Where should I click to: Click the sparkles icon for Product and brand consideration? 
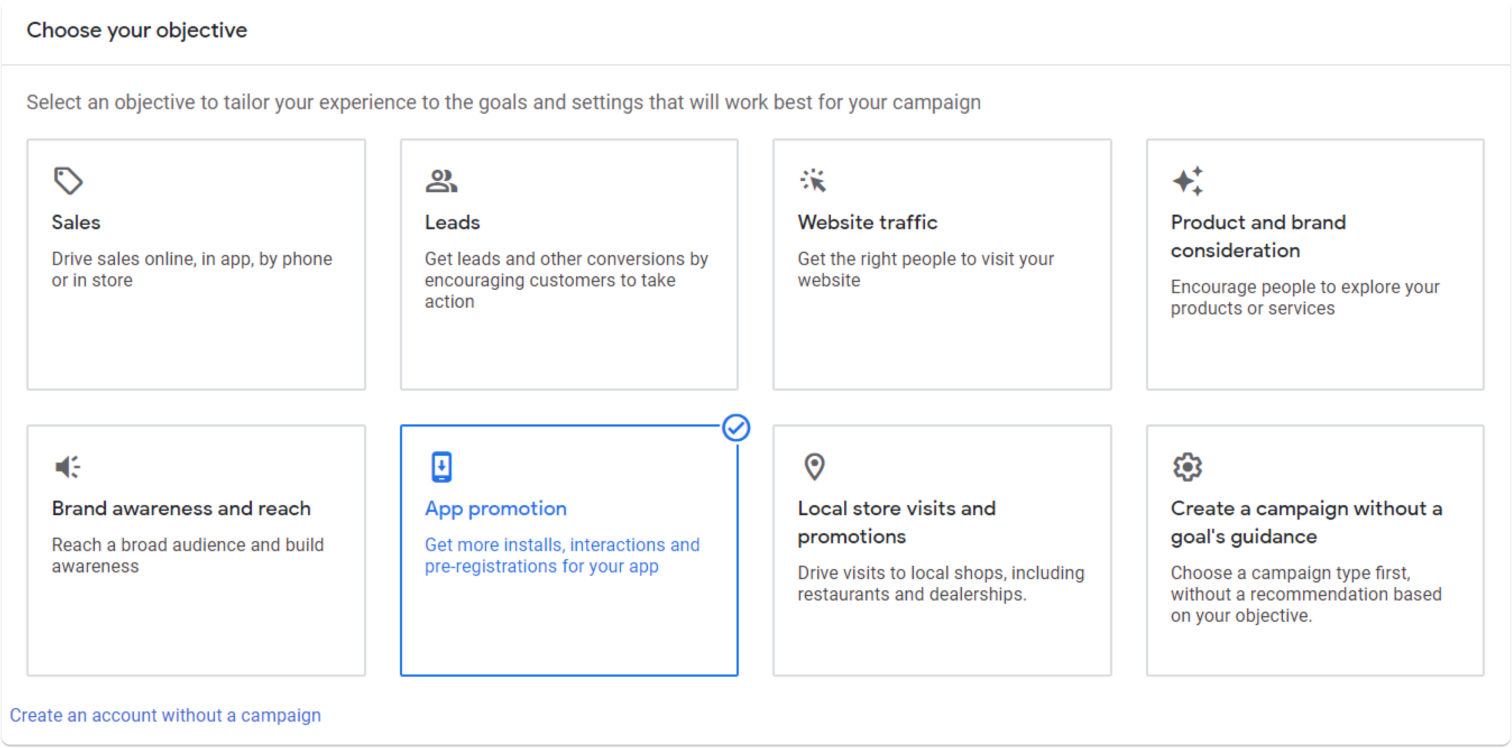click(1187, 179)
